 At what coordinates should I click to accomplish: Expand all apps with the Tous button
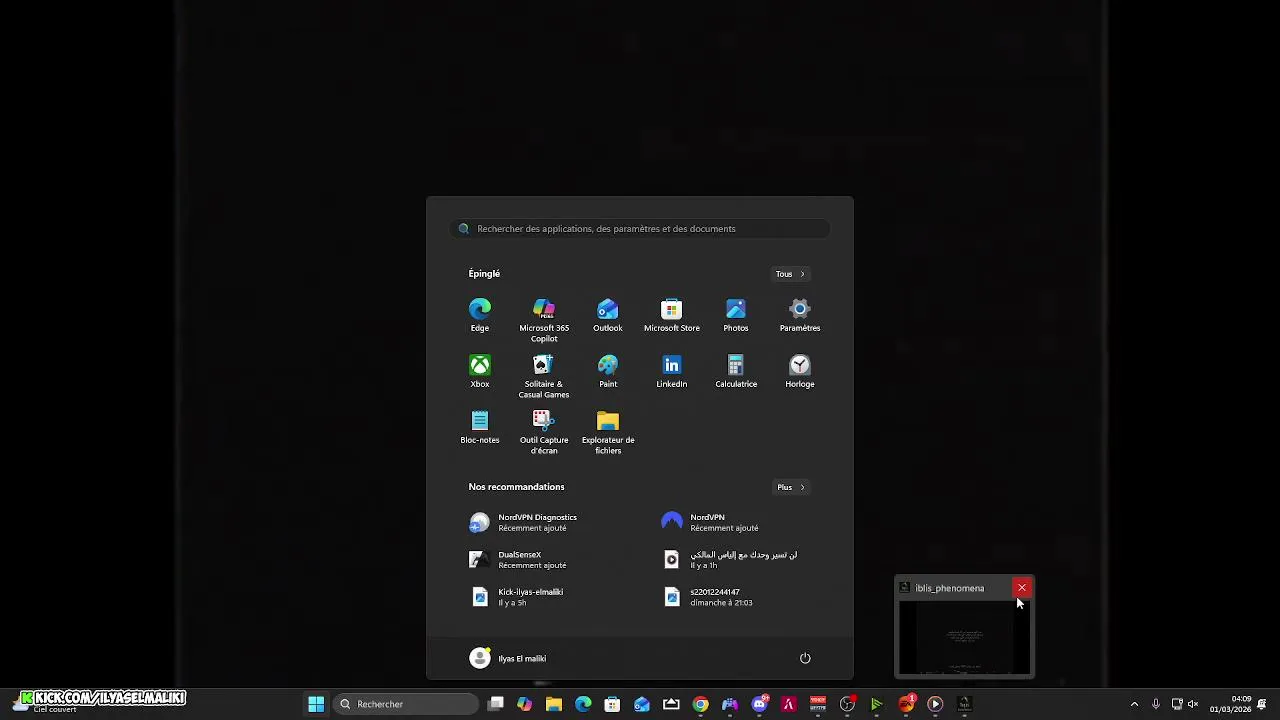coord(790,274)
